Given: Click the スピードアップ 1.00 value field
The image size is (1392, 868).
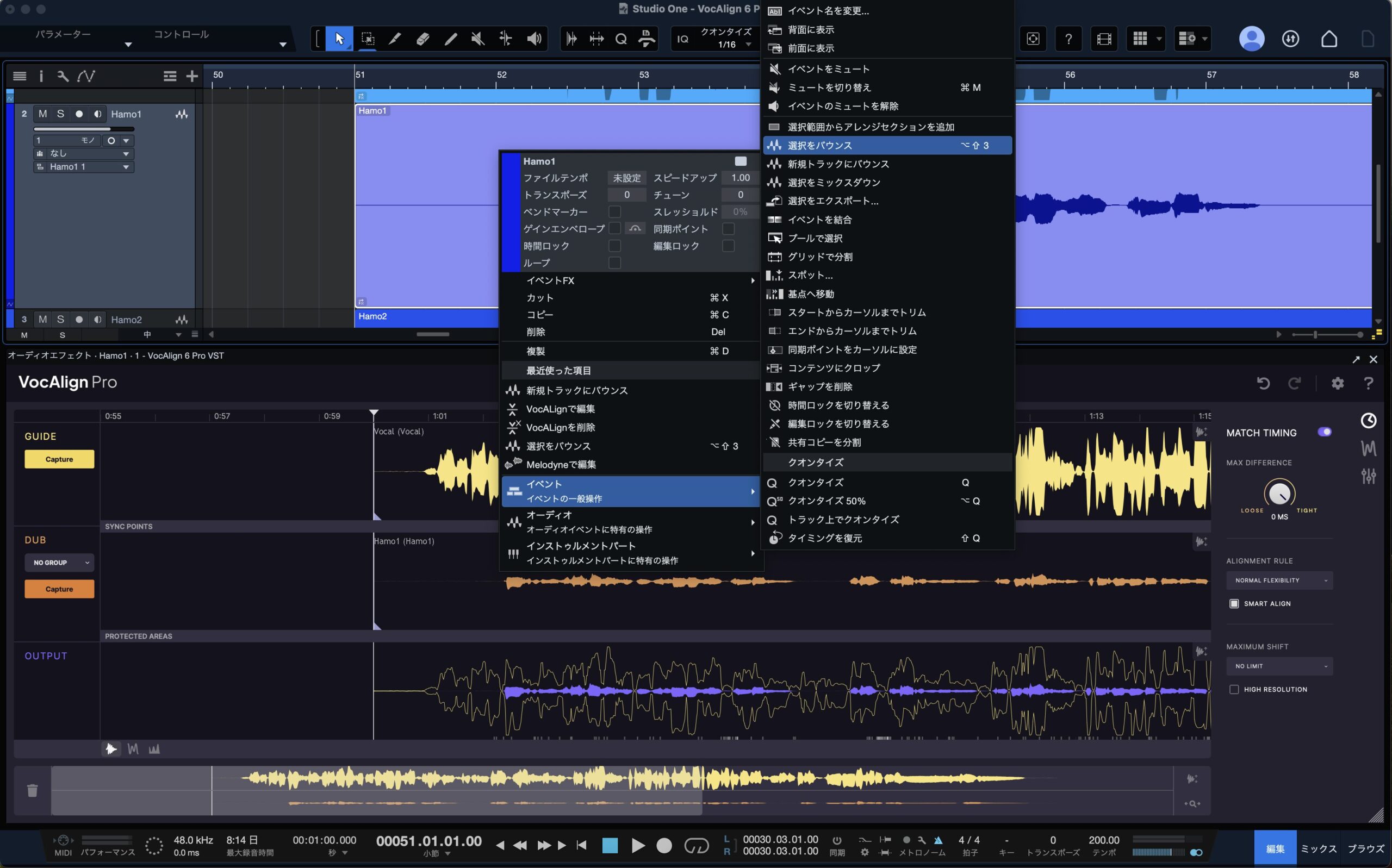Looking at the screenshot, I should [740, 178].
